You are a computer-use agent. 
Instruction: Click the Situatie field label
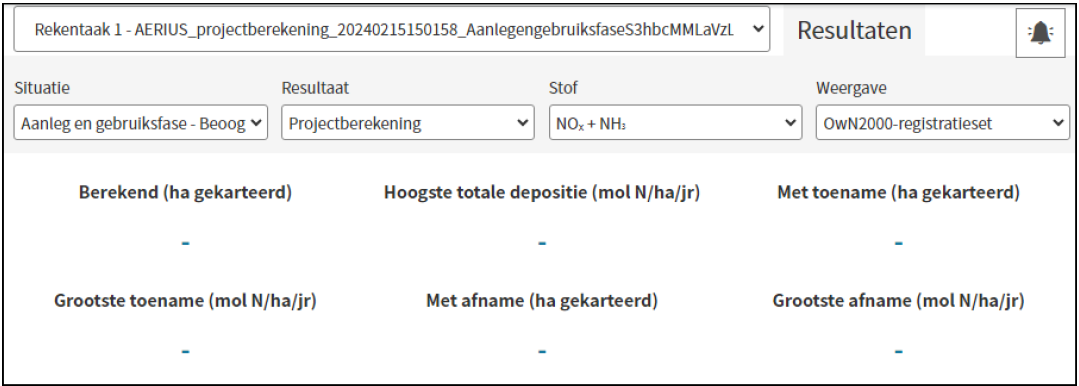(x=42, y=88)
